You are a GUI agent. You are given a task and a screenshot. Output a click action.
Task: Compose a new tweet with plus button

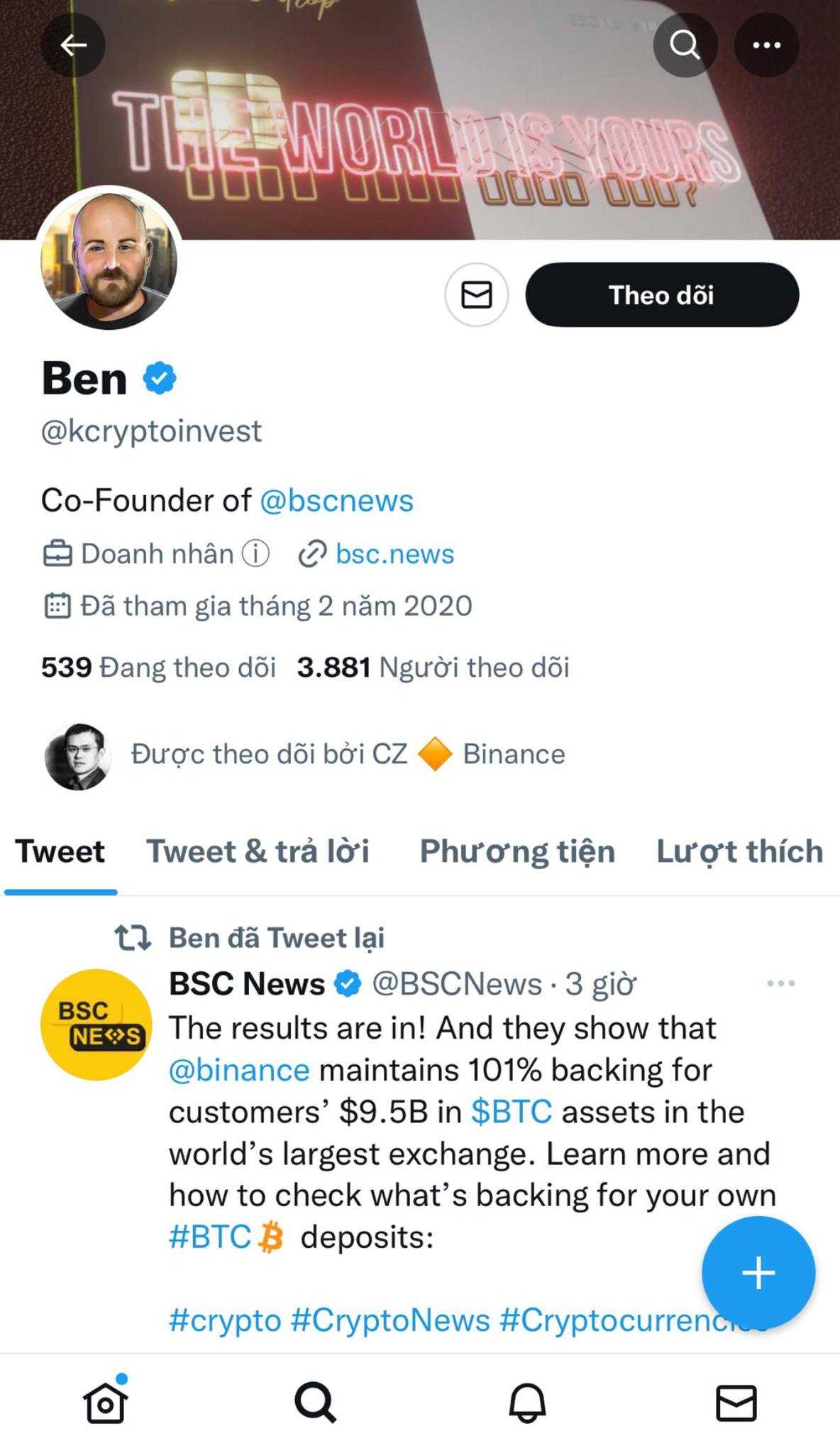coord(758,1272)
